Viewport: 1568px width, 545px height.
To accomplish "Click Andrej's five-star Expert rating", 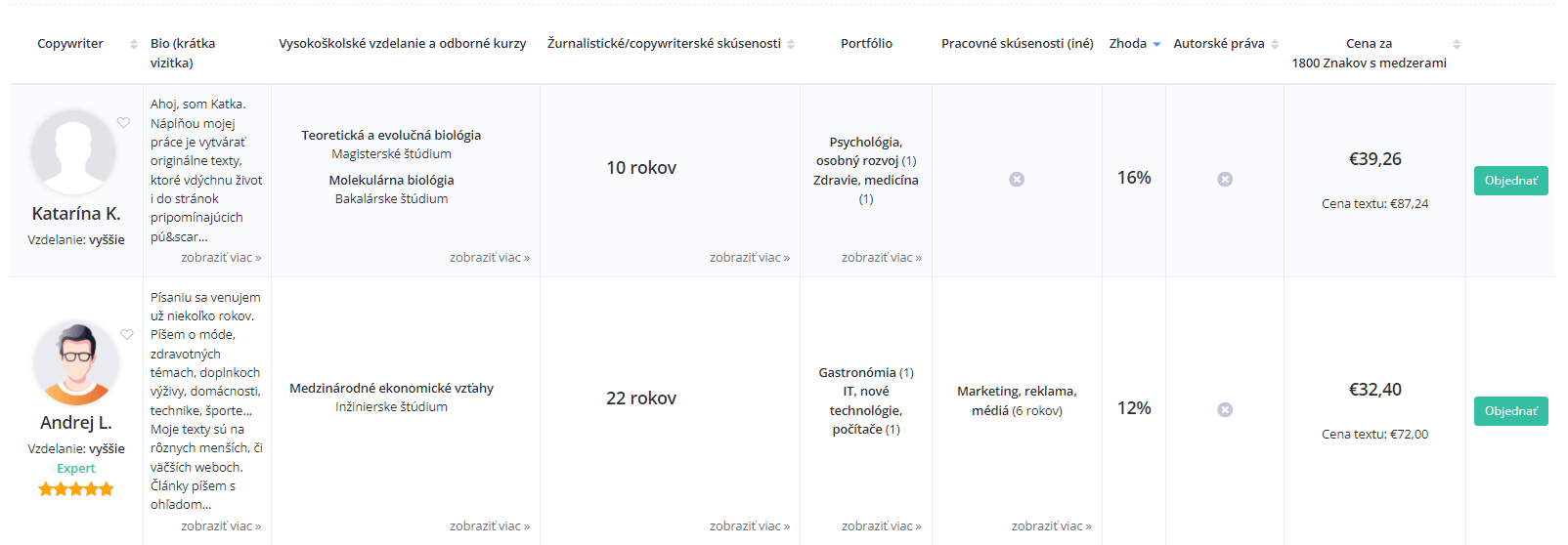I will (x=76, y=489).
